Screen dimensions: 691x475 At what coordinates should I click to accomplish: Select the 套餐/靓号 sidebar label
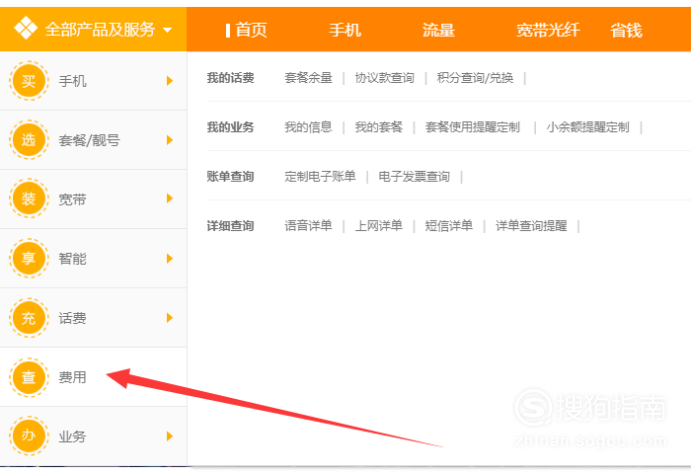click(x=89, y=140)
